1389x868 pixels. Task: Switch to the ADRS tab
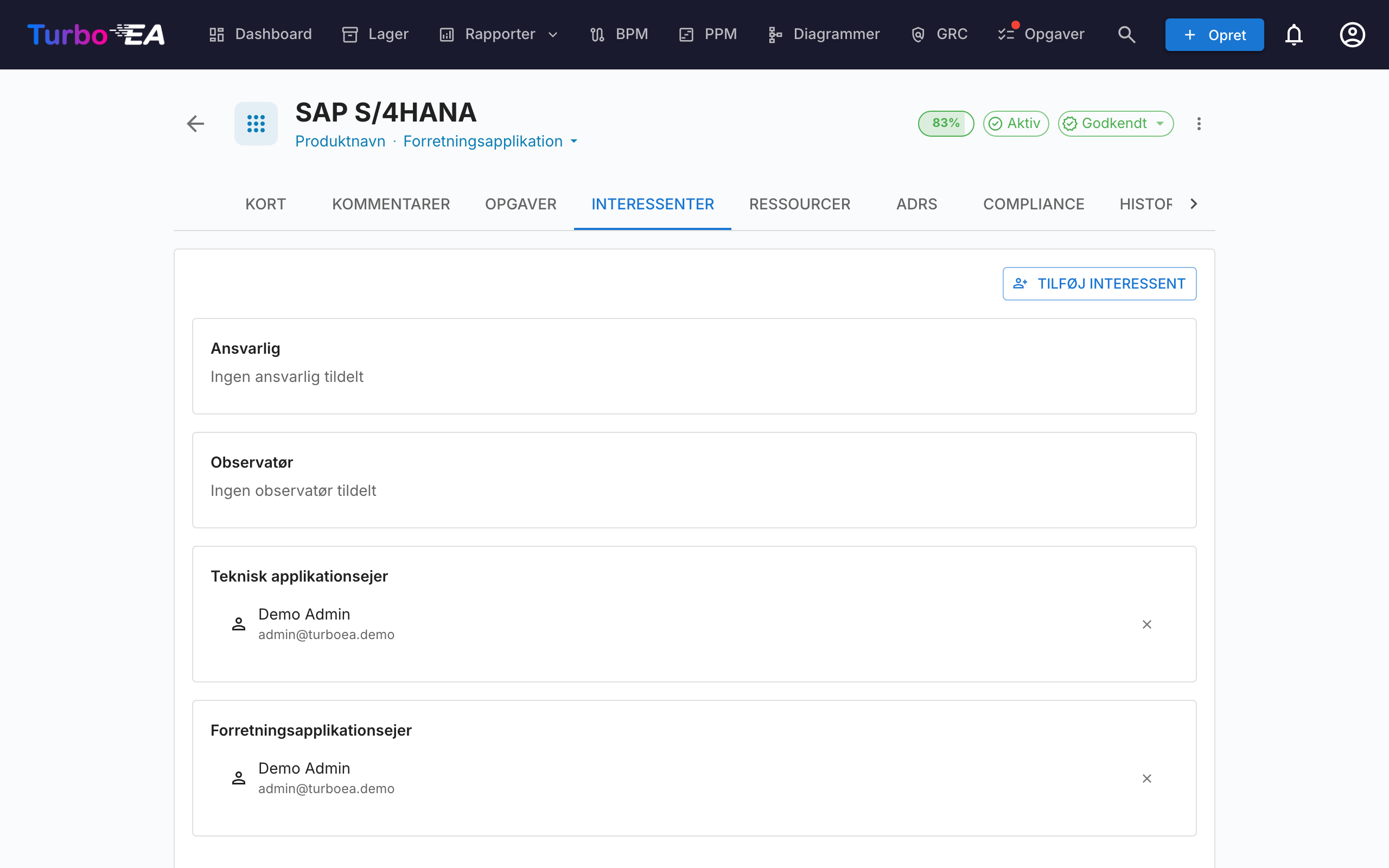tap(916, 204)
